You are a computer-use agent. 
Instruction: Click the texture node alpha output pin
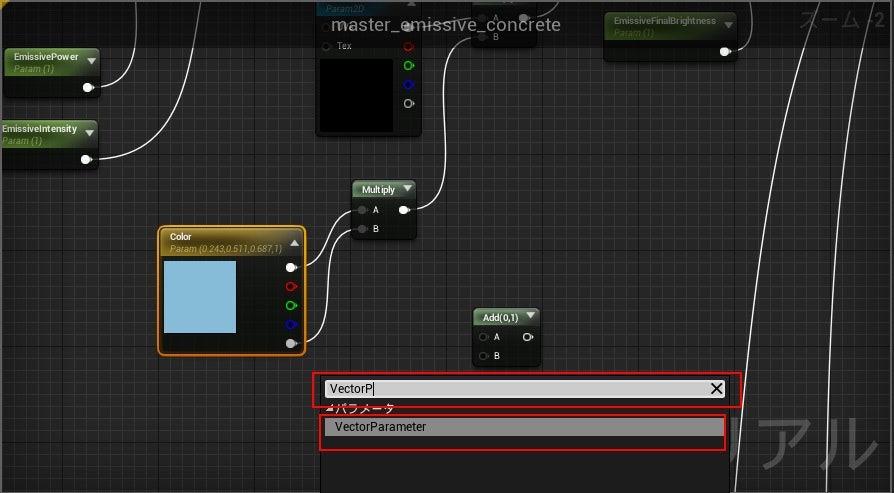[409, 104]
